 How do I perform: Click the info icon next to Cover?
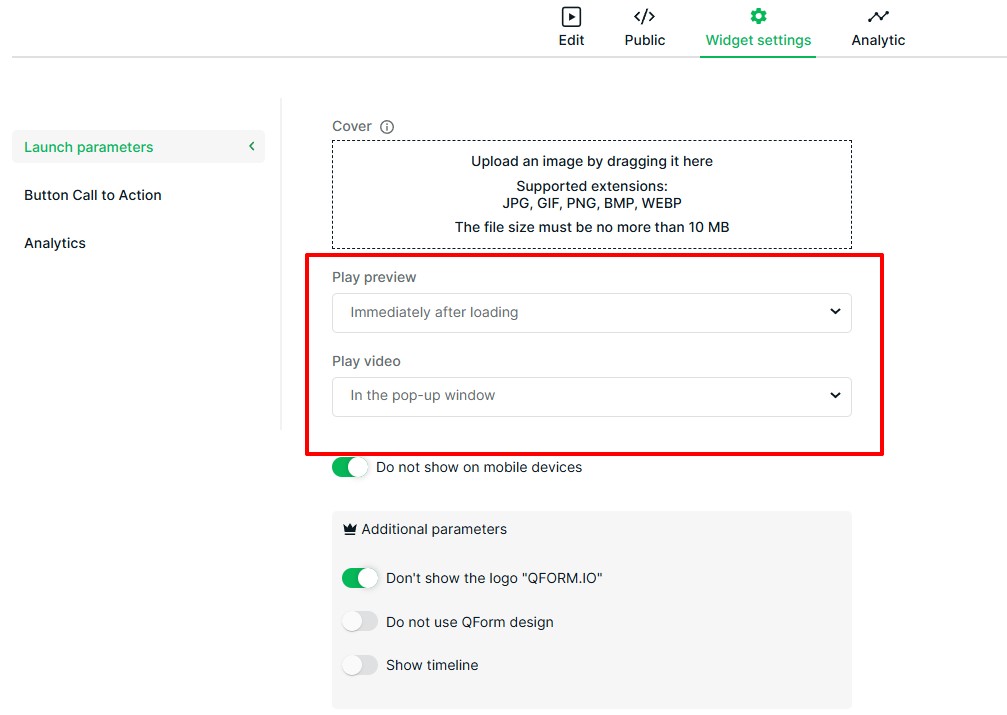387,127
